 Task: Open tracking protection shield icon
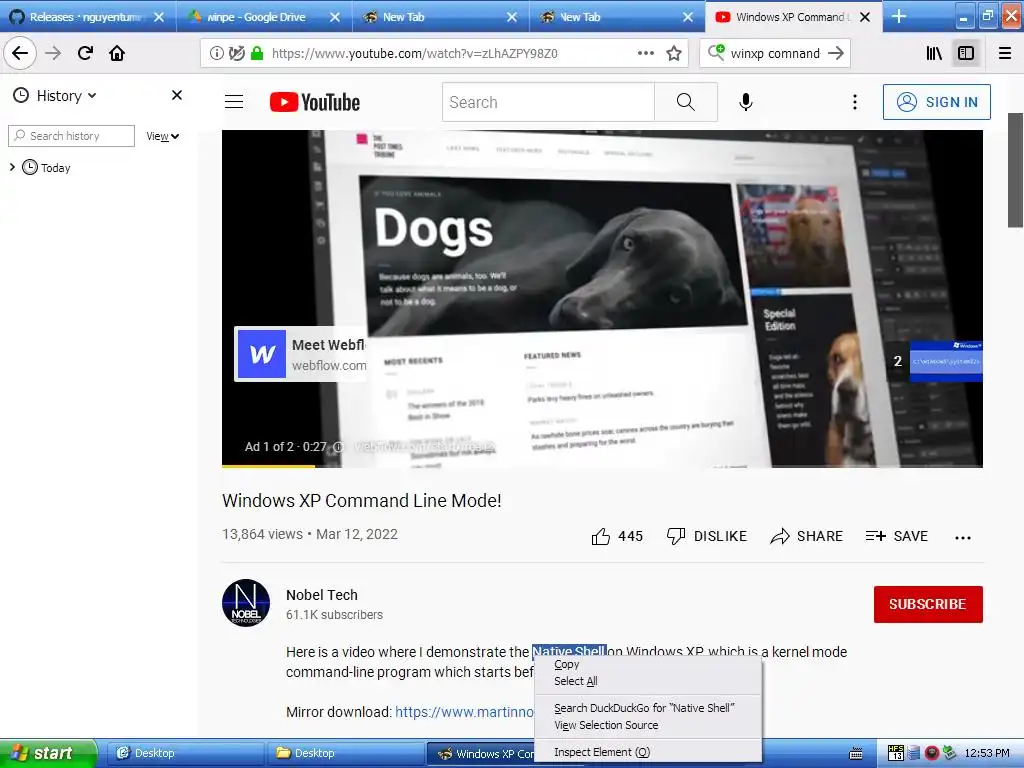point(236,54)
